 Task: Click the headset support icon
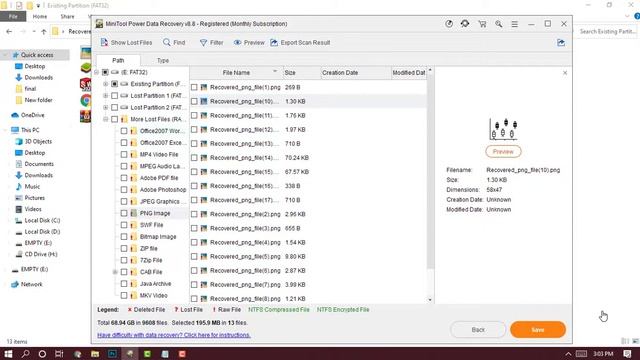465,24
